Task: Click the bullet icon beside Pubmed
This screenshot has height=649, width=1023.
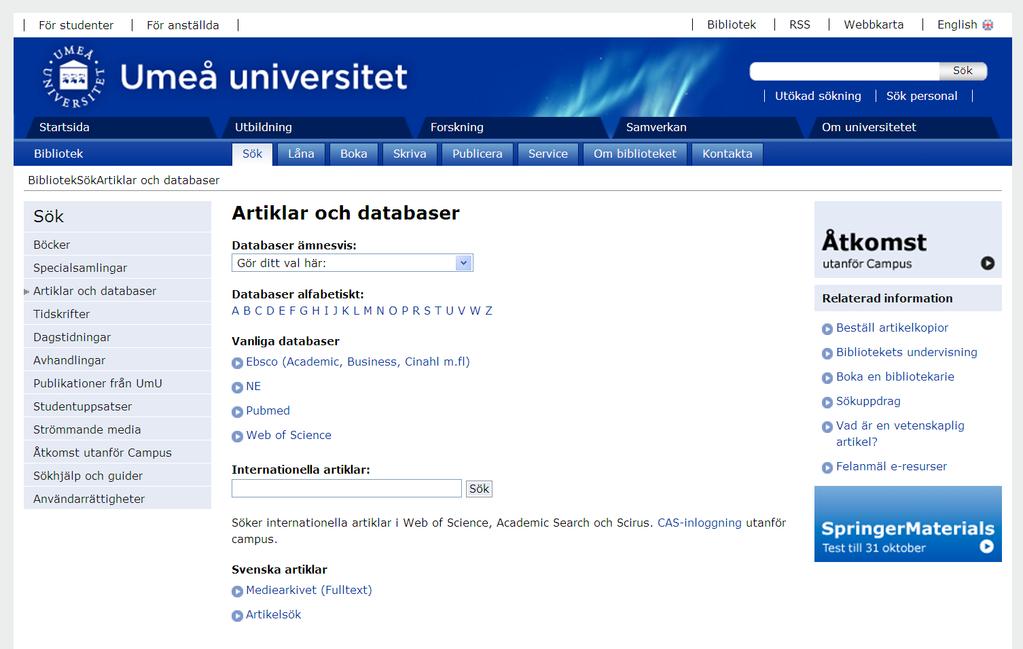Action: 237,412
